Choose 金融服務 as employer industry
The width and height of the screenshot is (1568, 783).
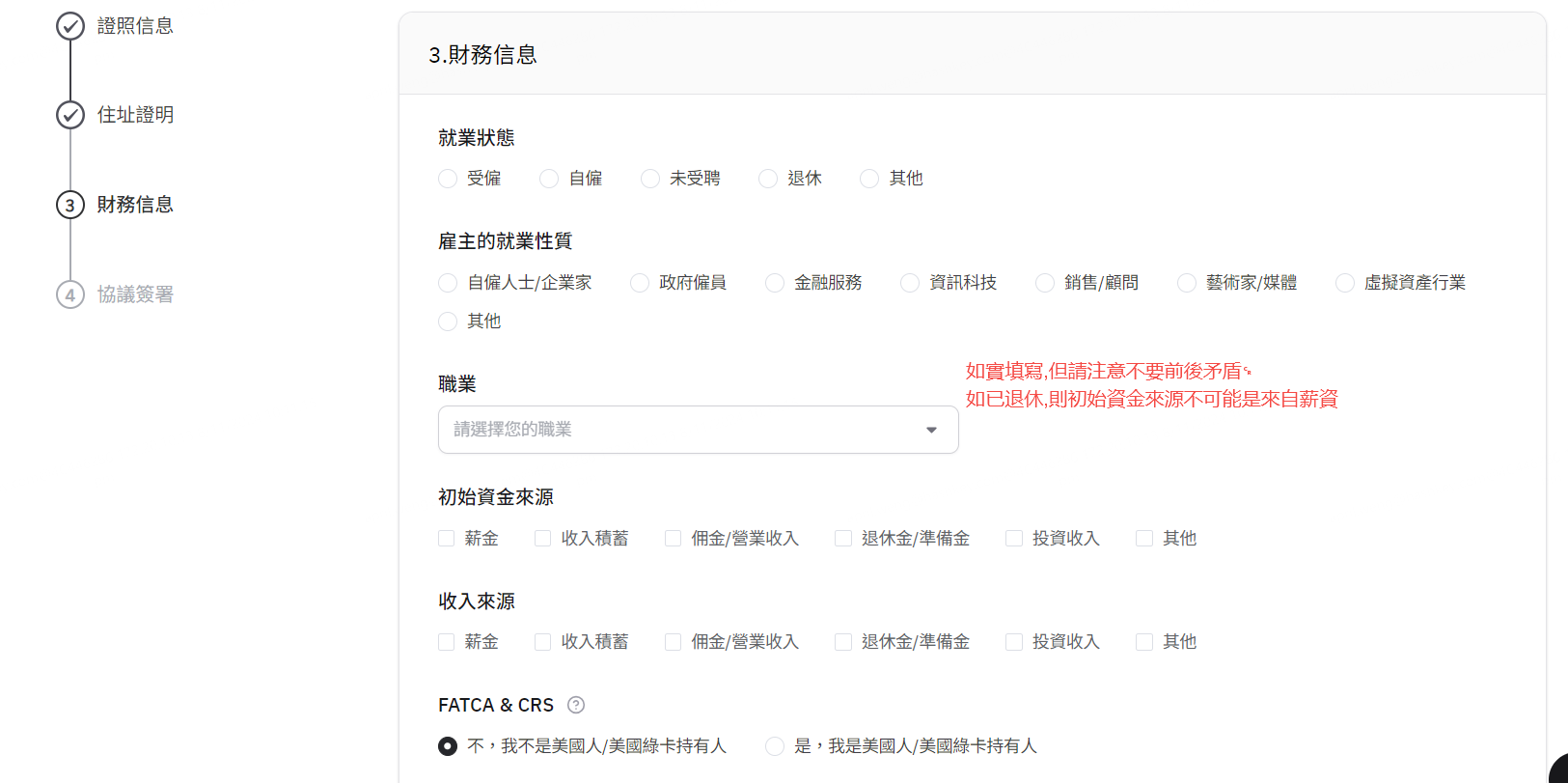click(775, 283)
